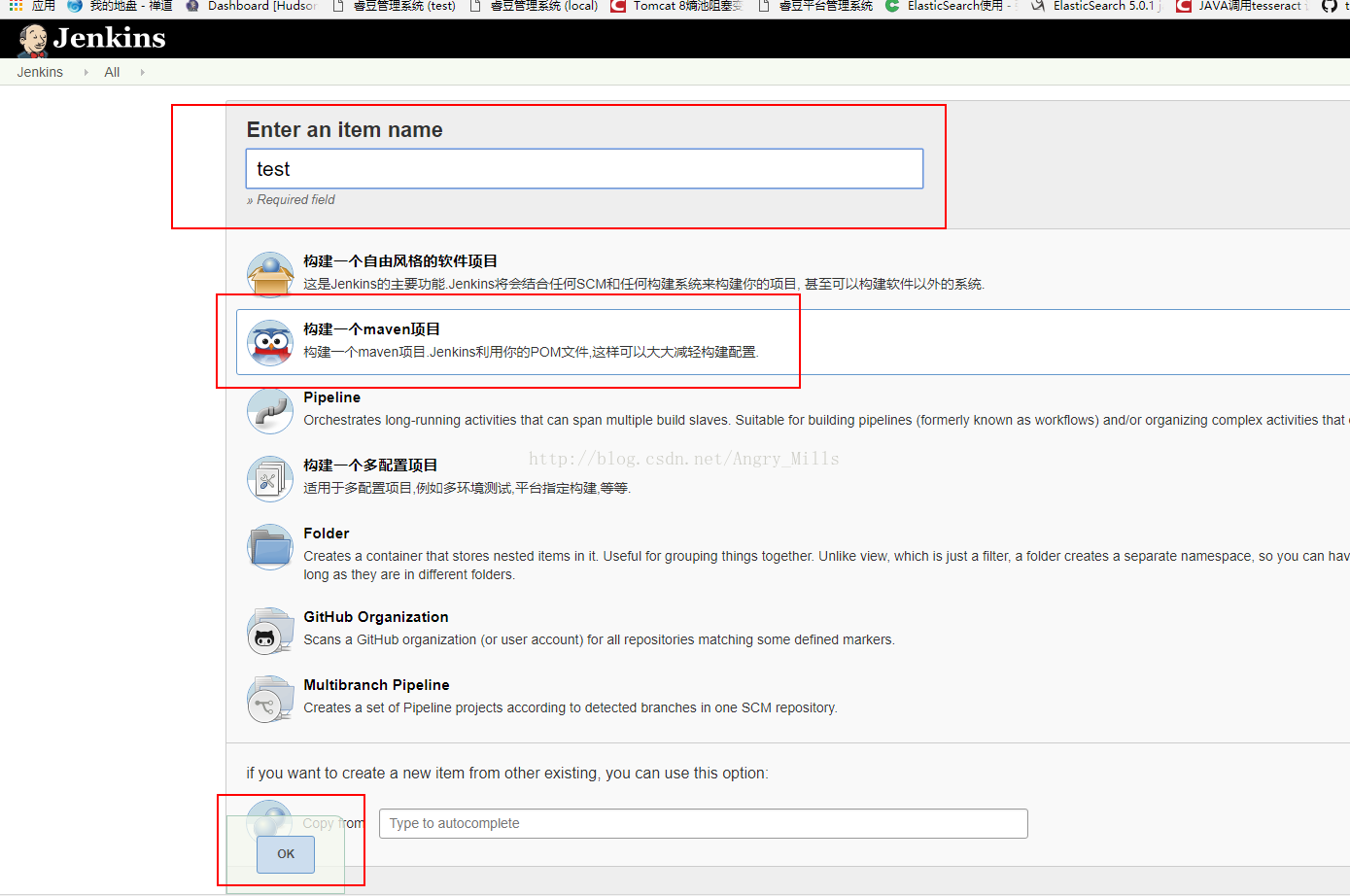
Task: Expand the arrow after All breadcrumb
Action: (x=142, y=72)
